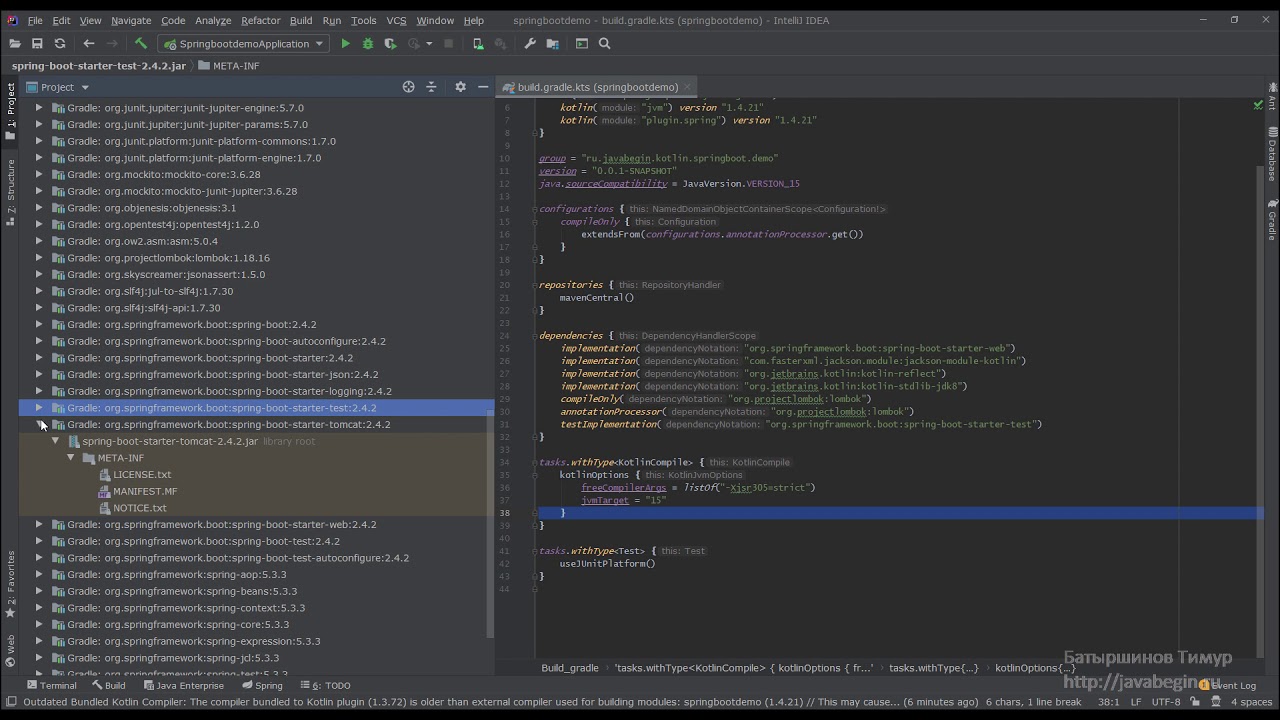1280x720 pixels.
Task: Click the UTF-8 encoding status widget
Action: 1166,702
